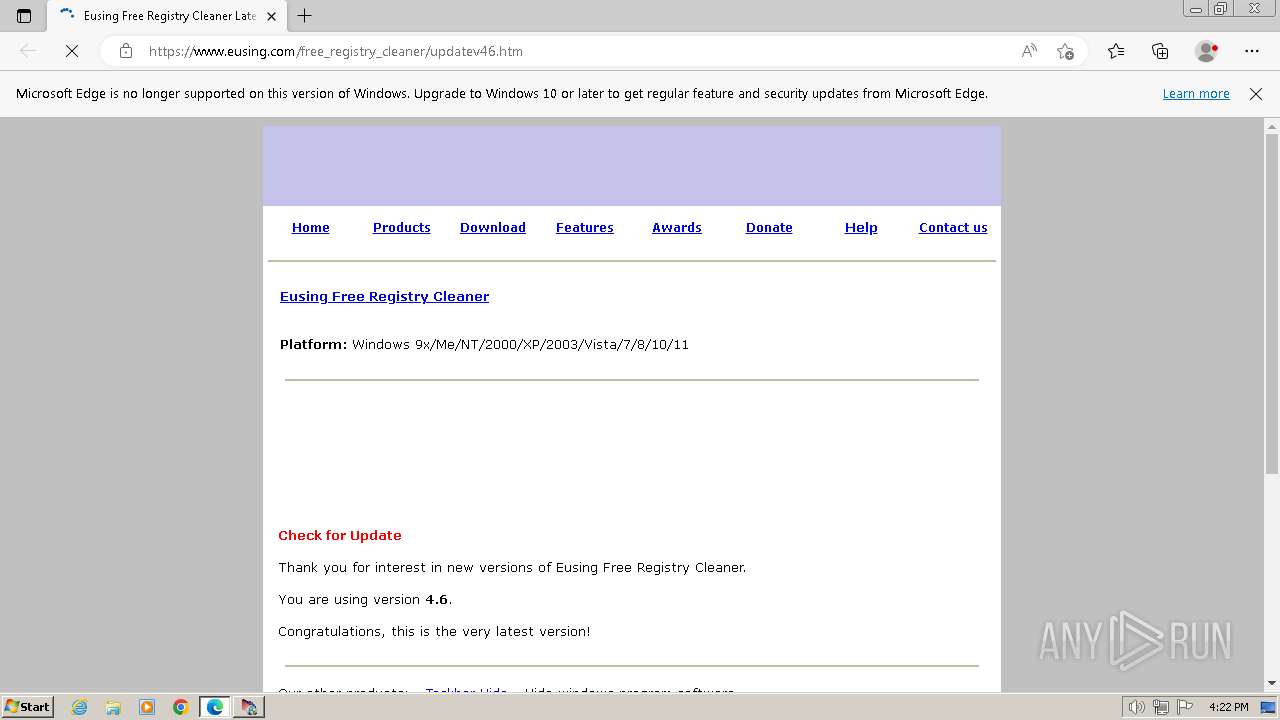Add this page to favorites
This screenshot has width=1280, height=720.
tap(1065, 51)
